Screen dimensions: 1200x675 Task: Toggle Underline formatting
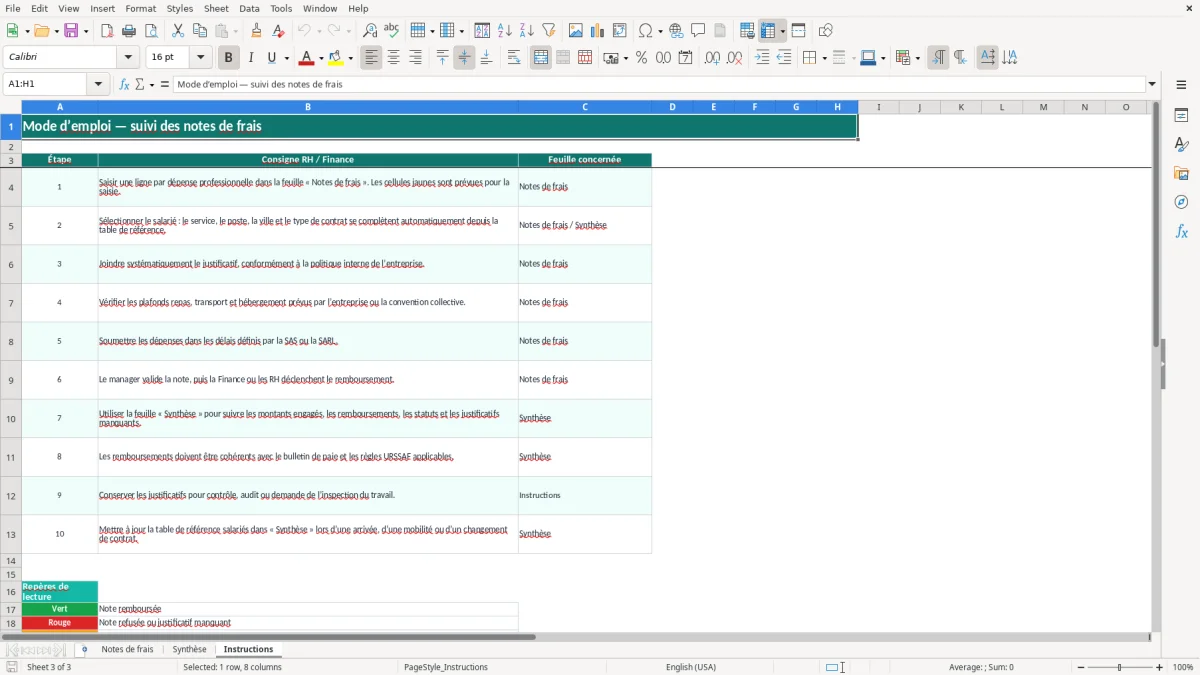point(271,58)
